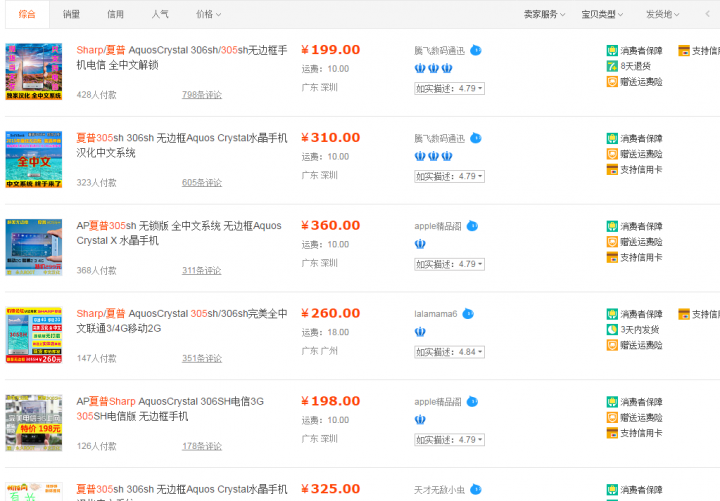
Task: Open title link of the ¥199.00 Sharp 306sh listing
Action: pyautogui.click(x=182, y=57)
